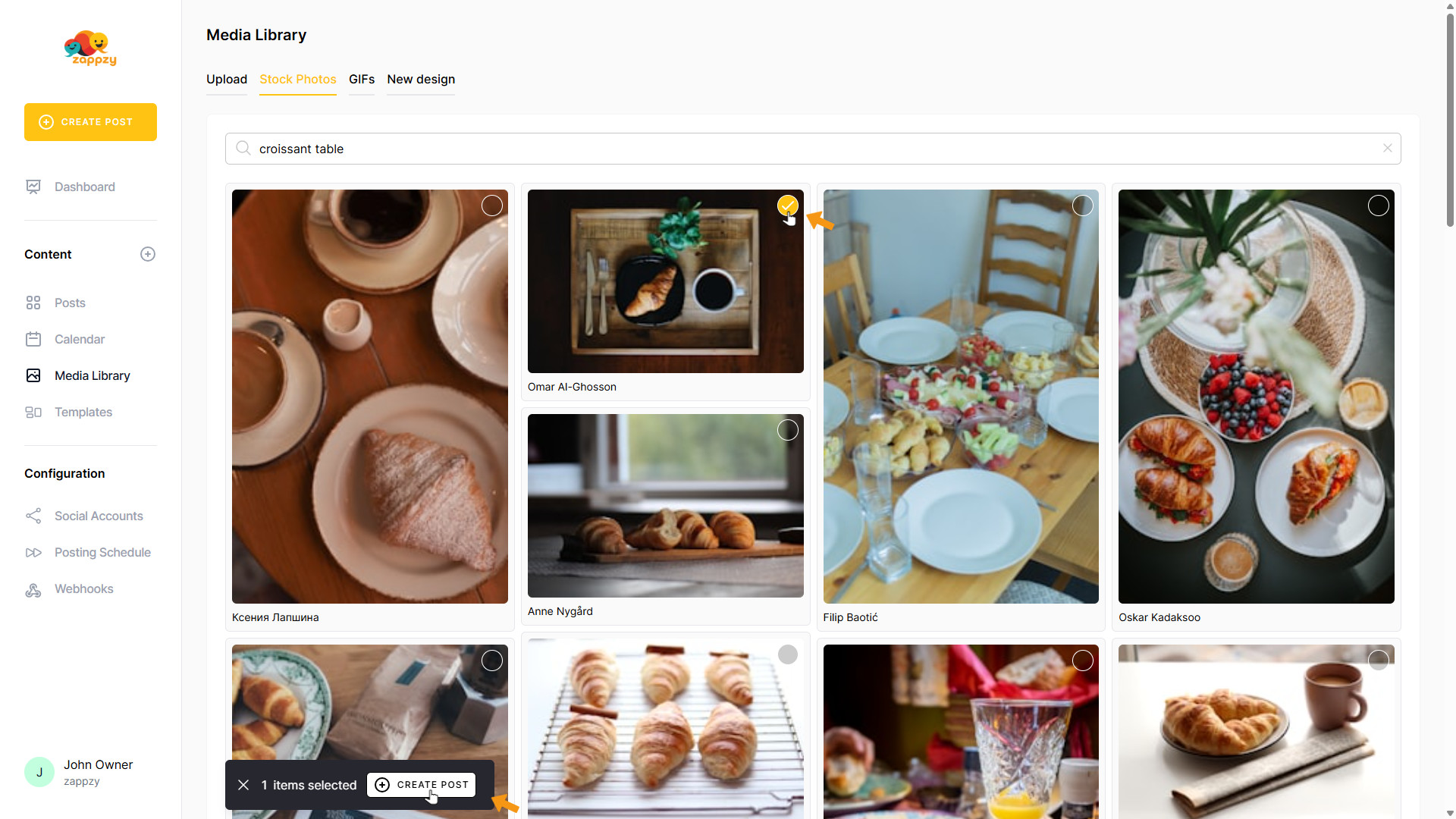Click the Zappzy logo
Image resolution: width=1456 pixels, height=819 pixels.
pyautogui.click(x=90, y=49)
